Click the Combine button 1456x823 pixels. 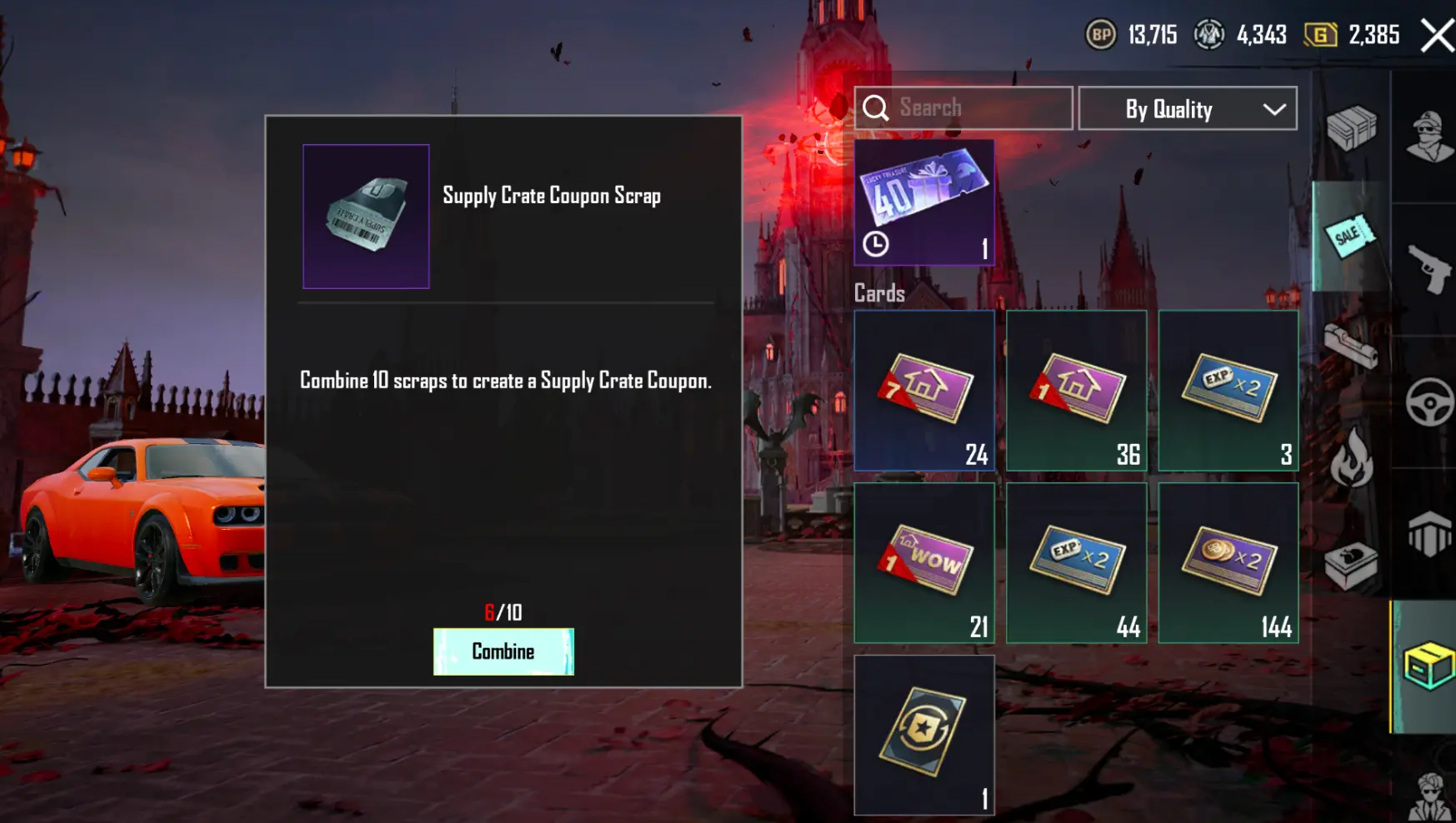(x=503, y=651)
